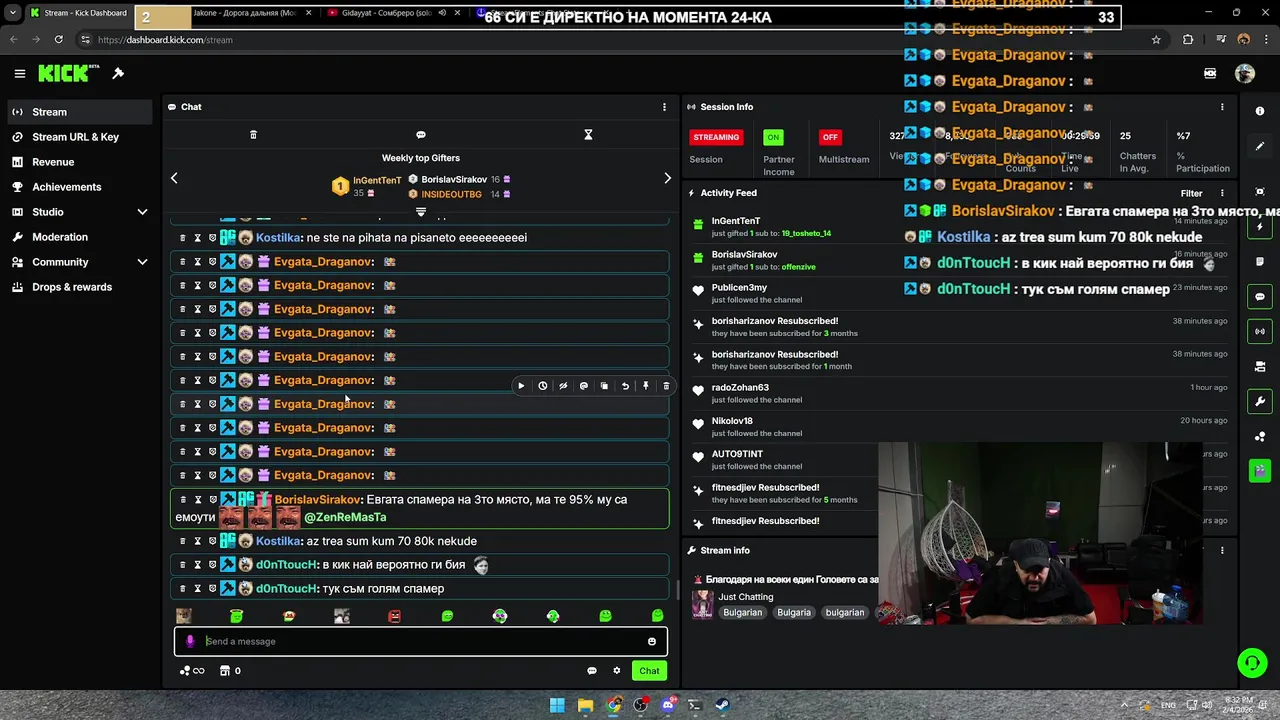
Task: Open emoji picker in message box
Action: click(x=652, y=642)
